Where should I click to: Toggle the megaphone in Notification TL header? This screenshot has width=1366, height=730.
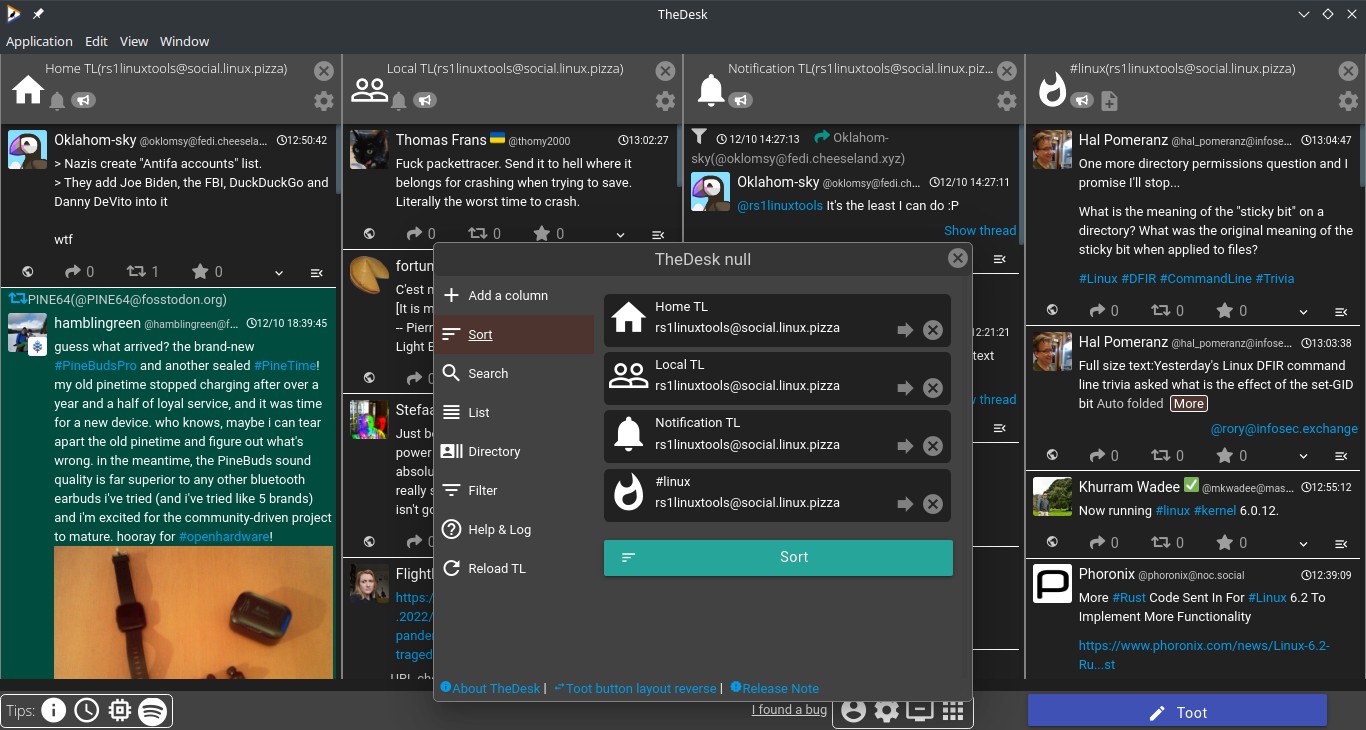(x=740, y=100)
